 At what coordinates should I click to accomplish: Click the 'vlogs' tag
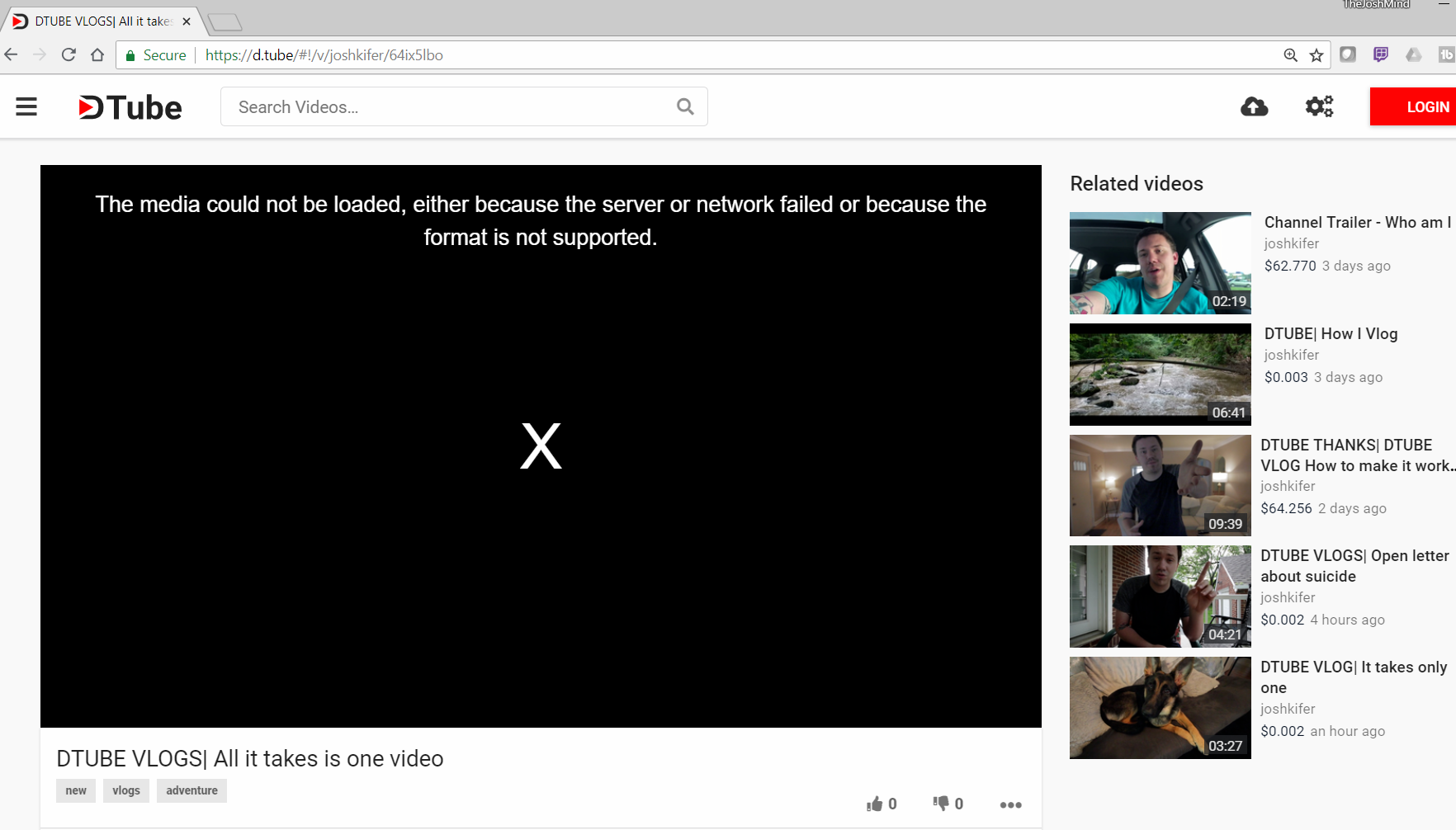[x=126, y=790]
